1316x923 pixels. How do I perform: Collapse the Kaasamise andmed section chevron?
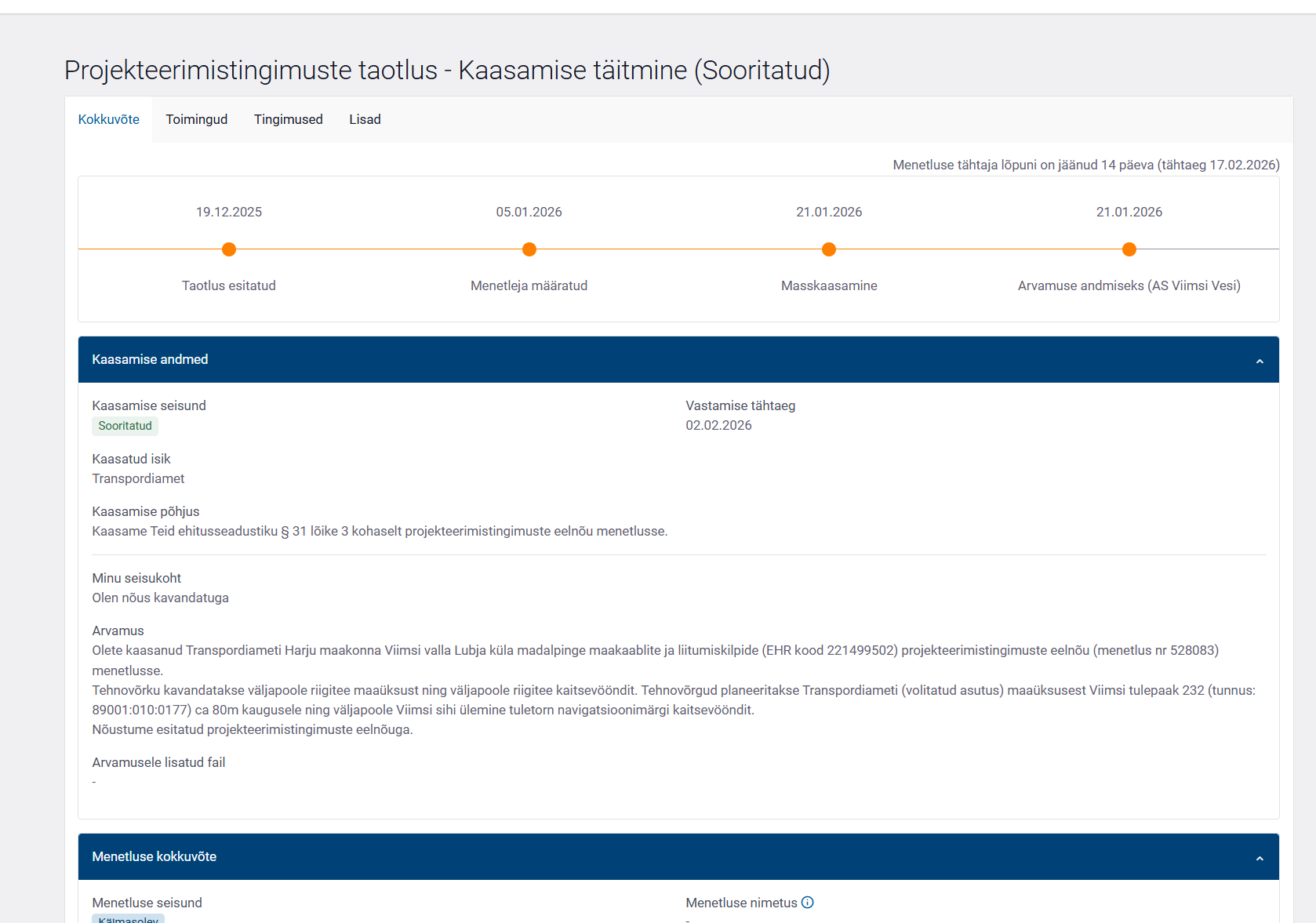(1260, 361)
